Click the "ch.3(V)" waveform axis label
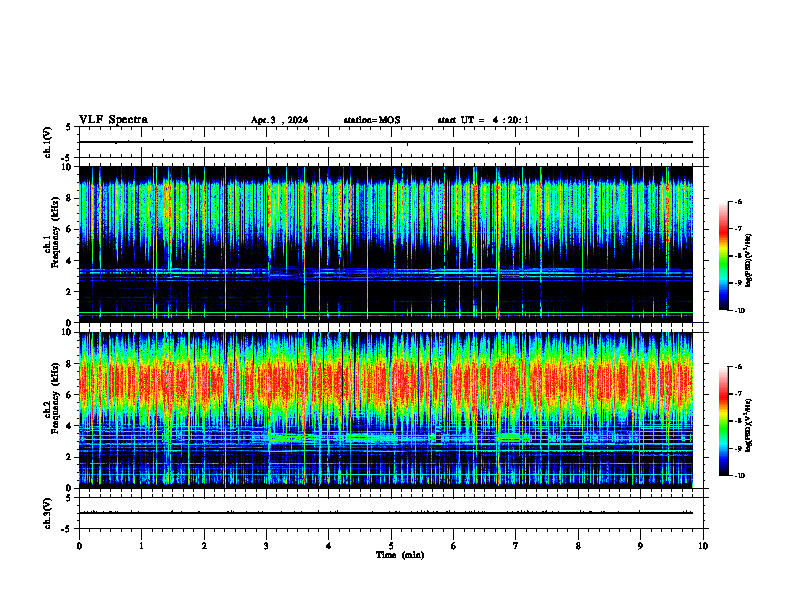 [48, 513]
